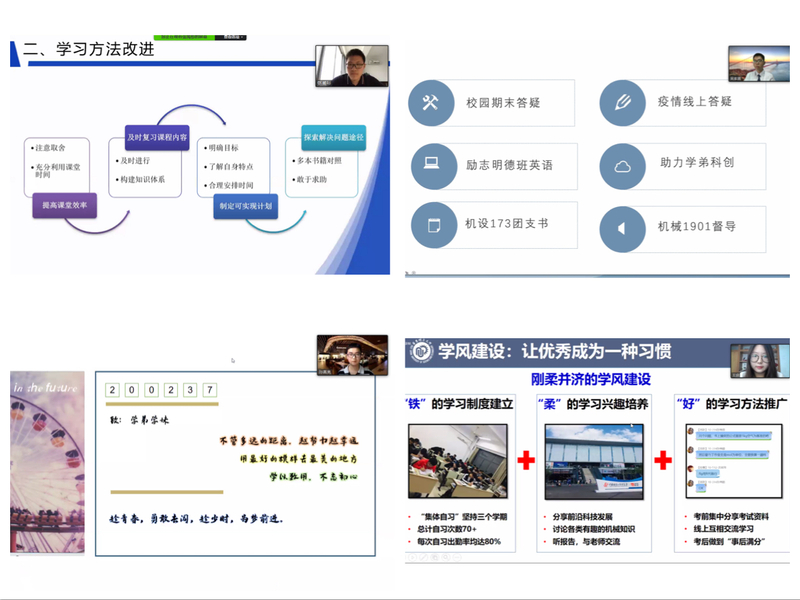This screenshot has width=800, height=600.
Task: Select the 提高课堂效率 purple label
Action: coord(65,205)
